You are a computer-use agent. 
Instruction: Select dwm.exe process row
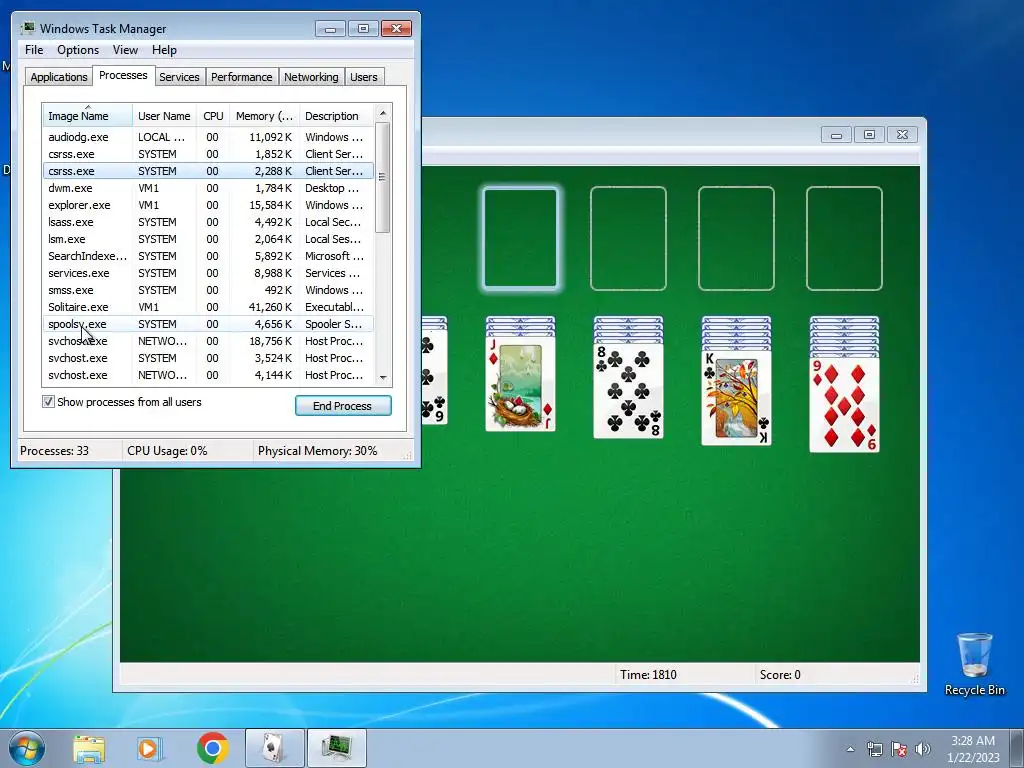click(x=208, y=188)
